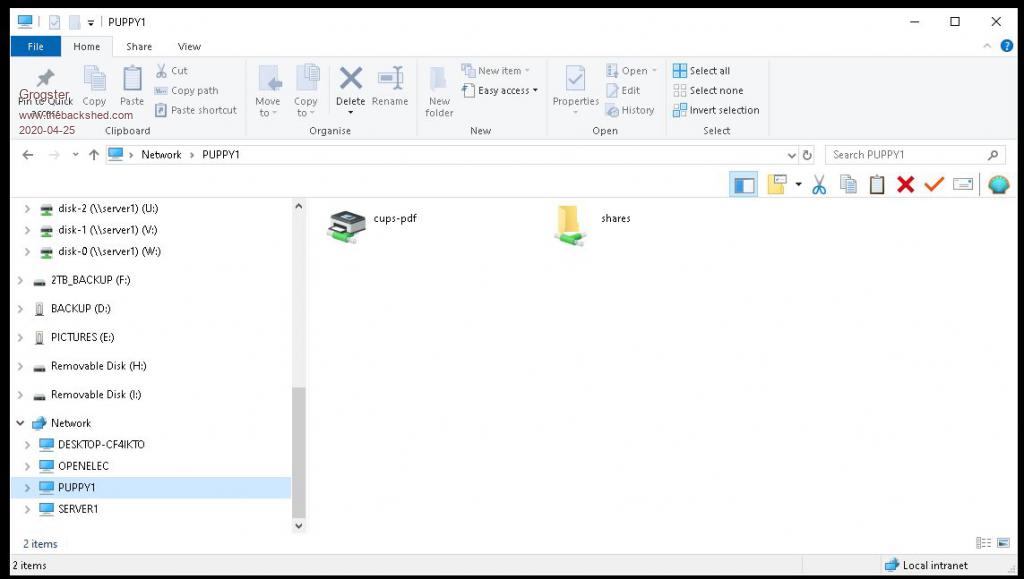The width and height of the screenshot is (1024, 579).
Task: Switch to details view in the status bar
Action: coord(983,543)
